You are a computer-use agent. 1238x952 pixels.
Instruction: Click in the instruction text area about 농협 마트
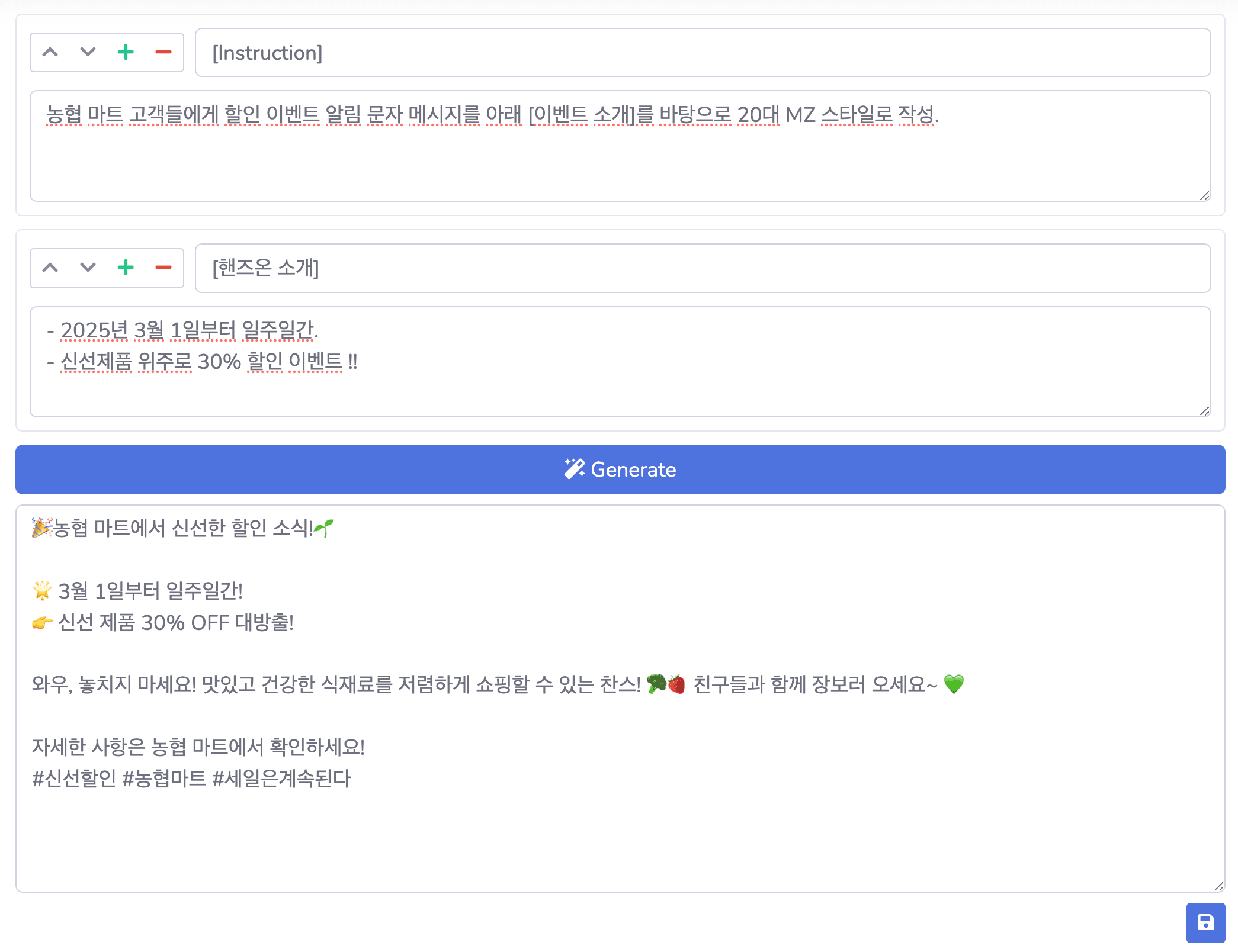click(x=620, y=146)
